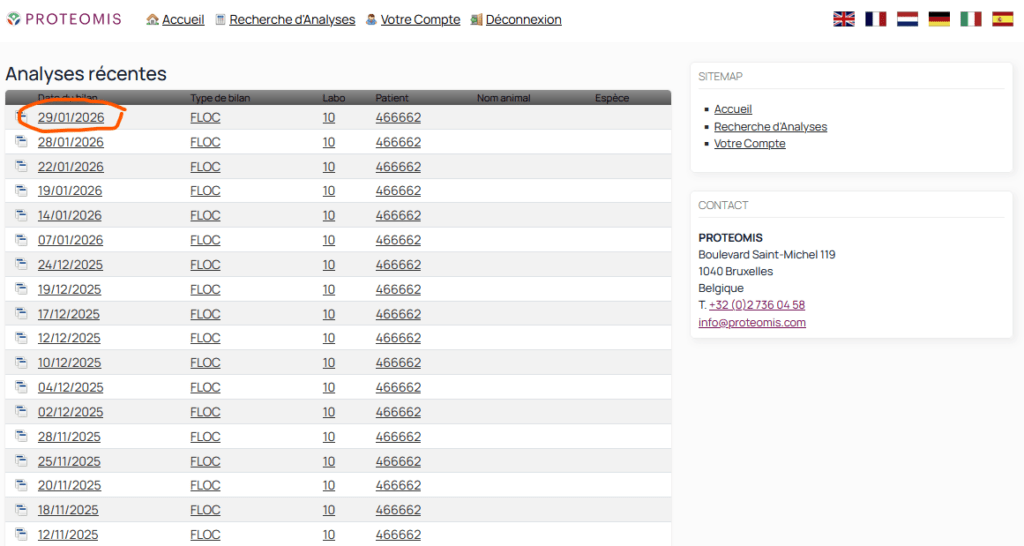Select the Italian flag icon
Viewport: 1024px width, 546px height.
[x=971, y=19]
